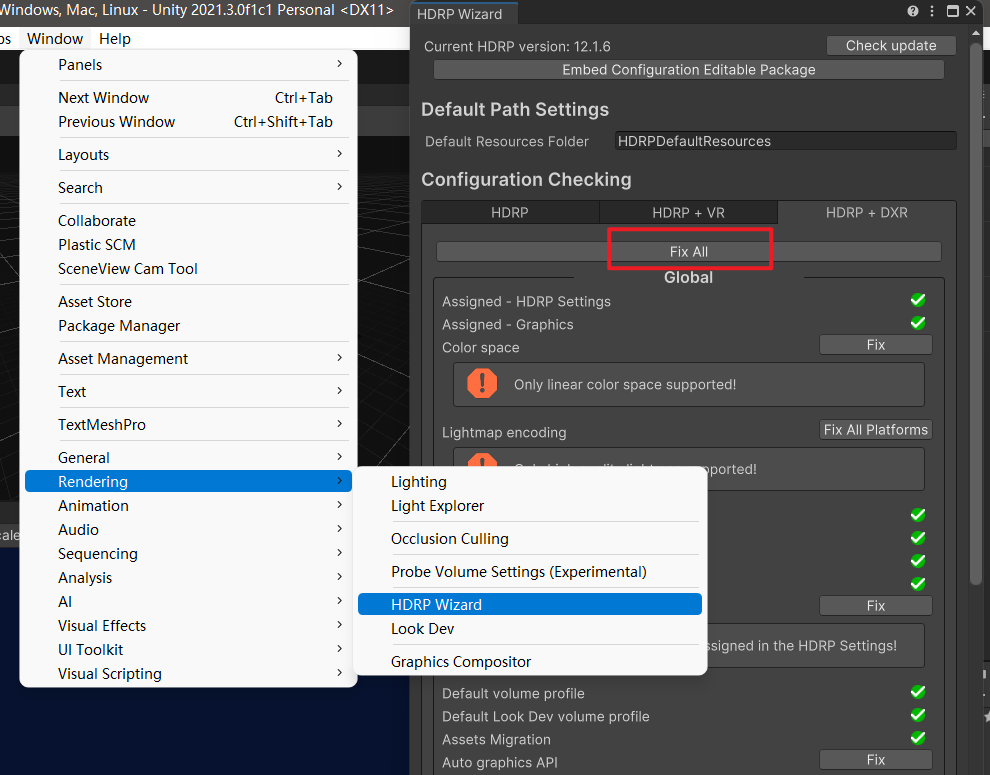Expand the Text submenu
The width and height of the screenshot is (990, 775).
pyautogui.click(x=188, y=392)
